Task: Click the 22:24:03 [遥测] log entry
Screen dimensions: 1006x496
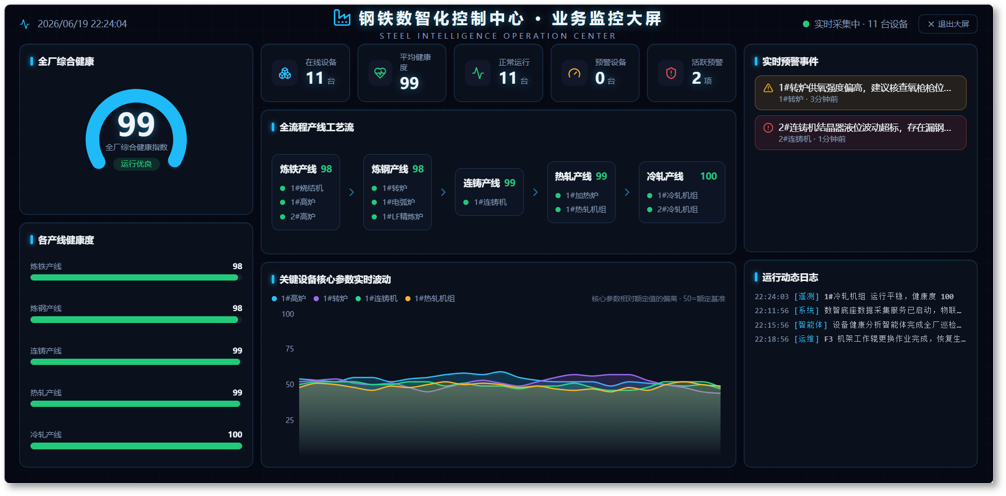Action: 860,296
